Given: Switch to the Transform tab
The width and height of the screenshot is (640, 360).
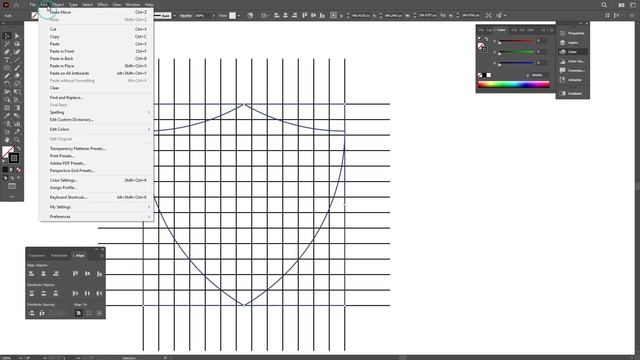Looking at the screenshot, I should [37, 256].
